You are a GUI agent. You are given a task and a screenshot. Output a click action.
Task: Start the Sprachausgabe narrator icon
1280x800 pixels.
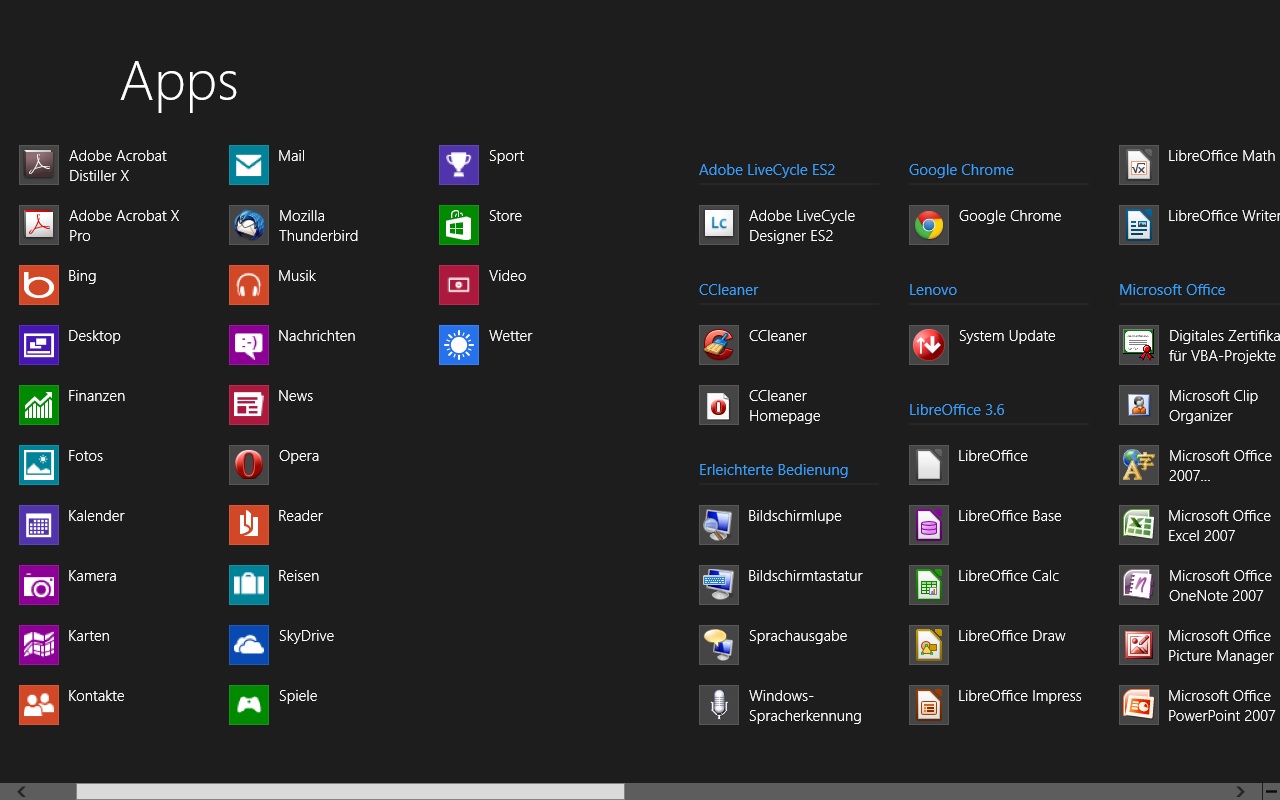tap(719, 645)
